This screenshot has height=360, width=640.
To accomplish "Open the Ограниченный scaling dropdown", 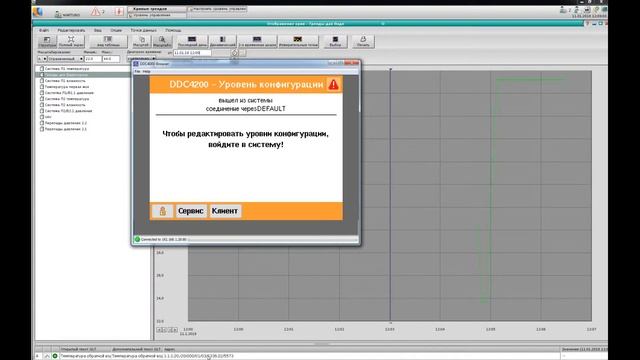I will pos(66,59).
